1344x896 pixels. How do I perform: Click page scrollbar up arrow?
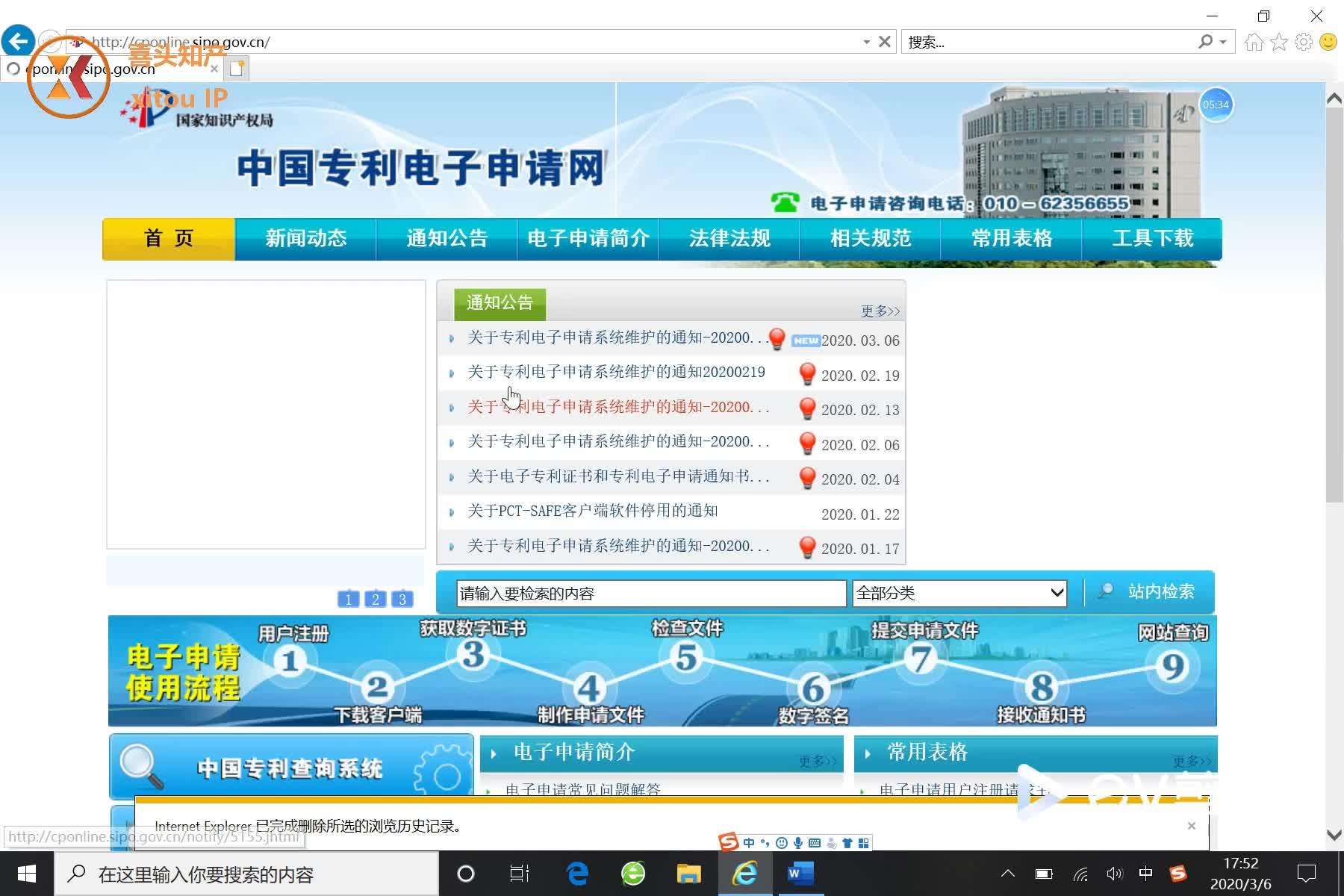tap(1334, 99)
